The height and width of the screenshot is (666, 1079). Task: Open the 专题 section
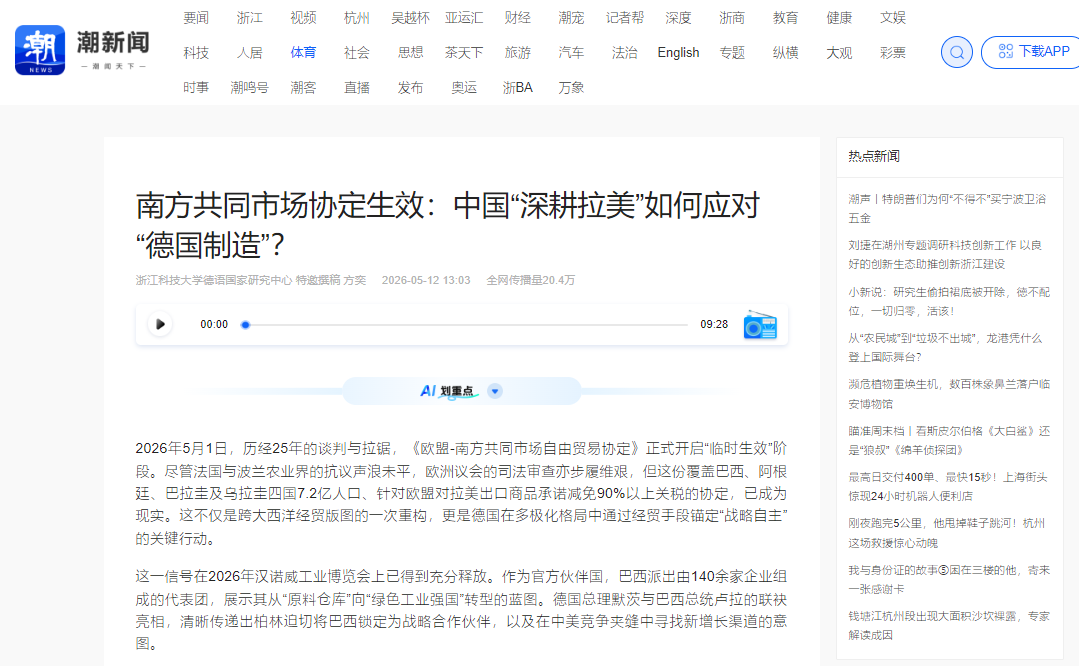pyautogui.click(x=731, y=53)
